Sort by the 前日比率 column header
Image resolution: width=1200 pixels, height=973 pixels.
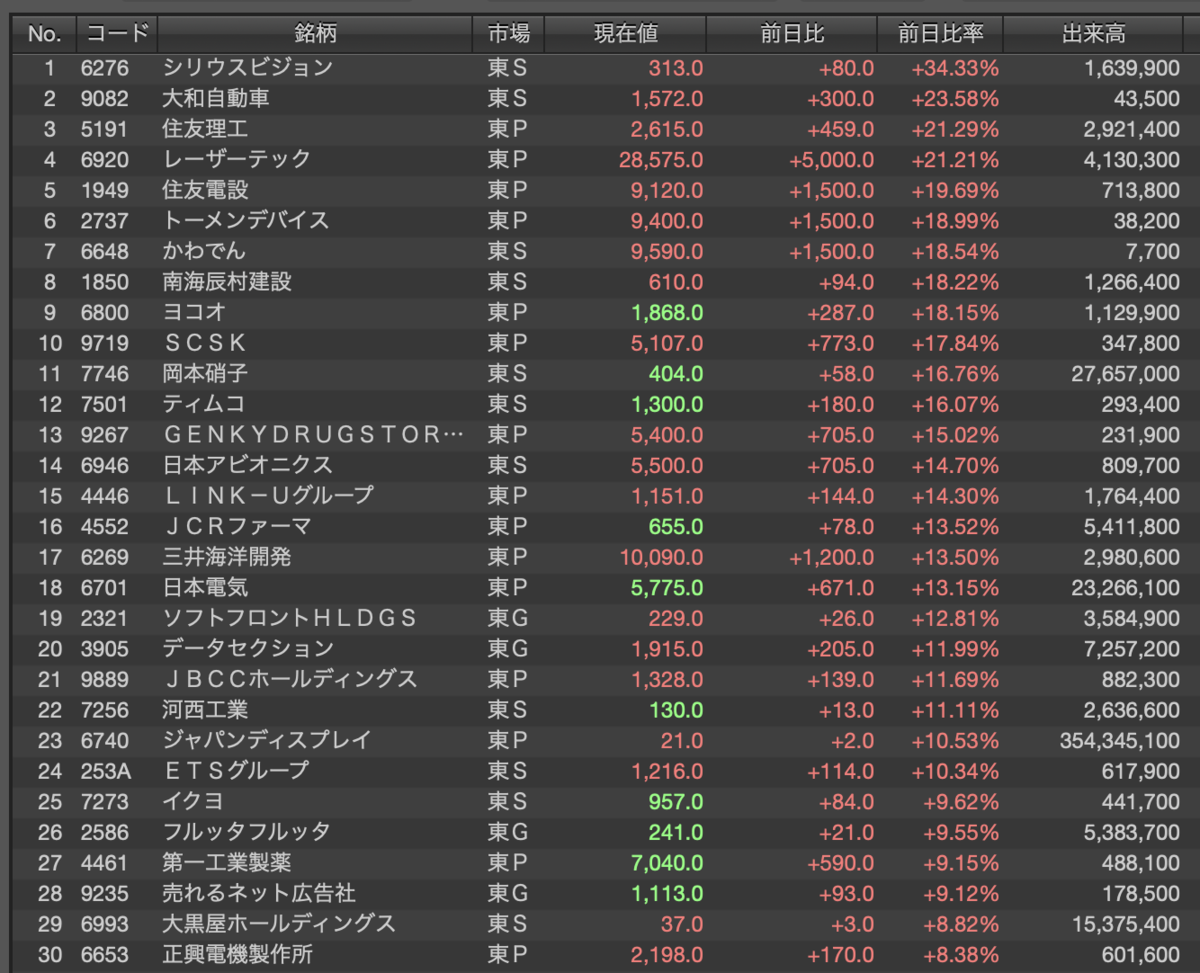click(x=940, y=34)
